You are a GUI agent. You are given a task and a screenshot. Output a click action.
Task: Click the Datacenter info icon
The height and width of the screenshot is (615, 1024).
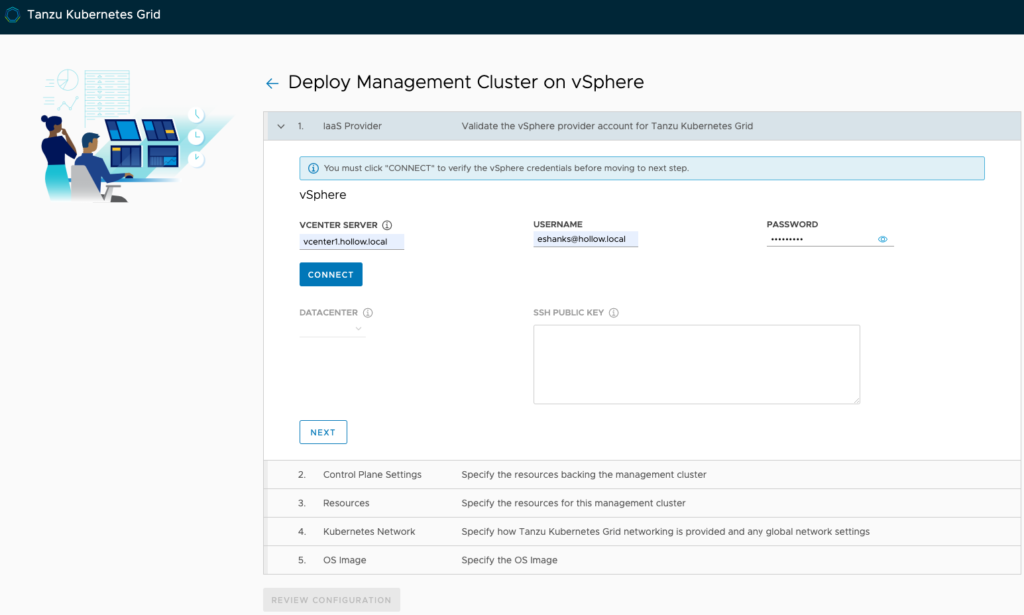(x=368, y=313)
